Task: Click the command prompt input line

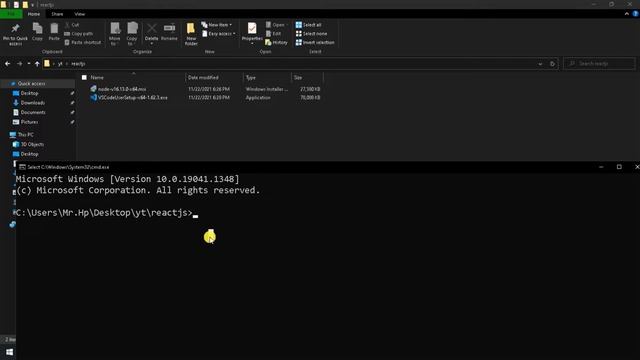Action: pyautogui.click(x=106, y=213)
